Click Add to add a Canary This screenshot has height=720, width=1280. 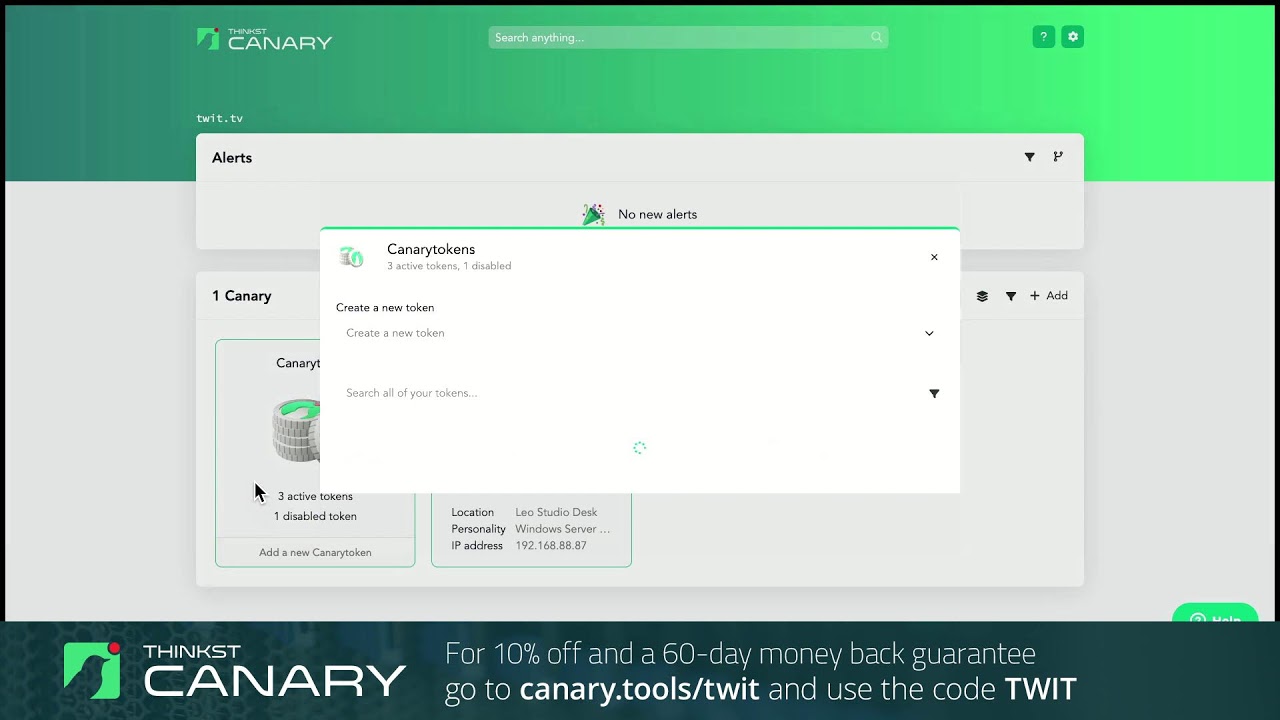pyautogui.click(x=1049, y=296)
